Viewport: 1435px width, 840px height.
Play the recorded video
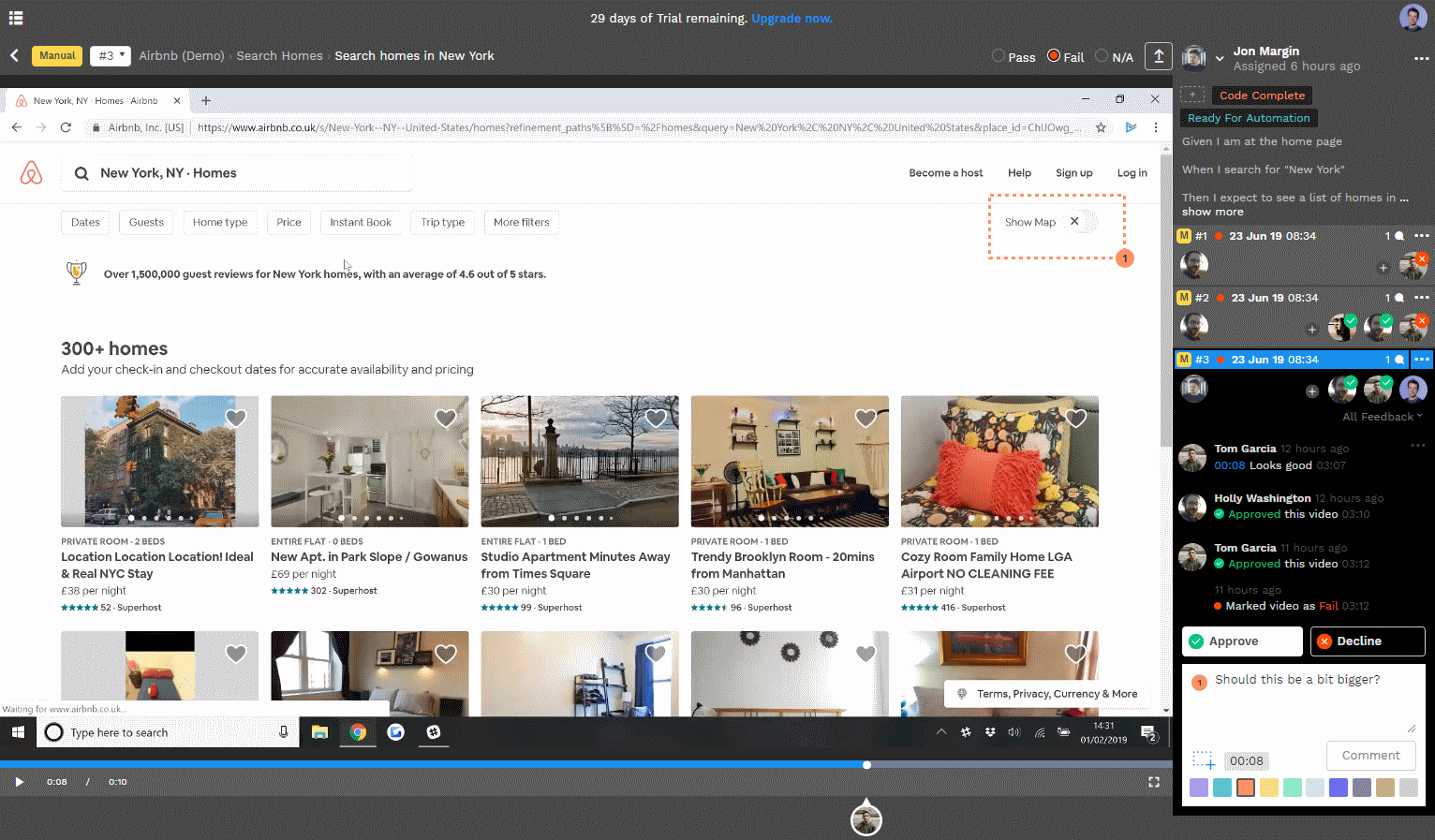coord(19,782)
